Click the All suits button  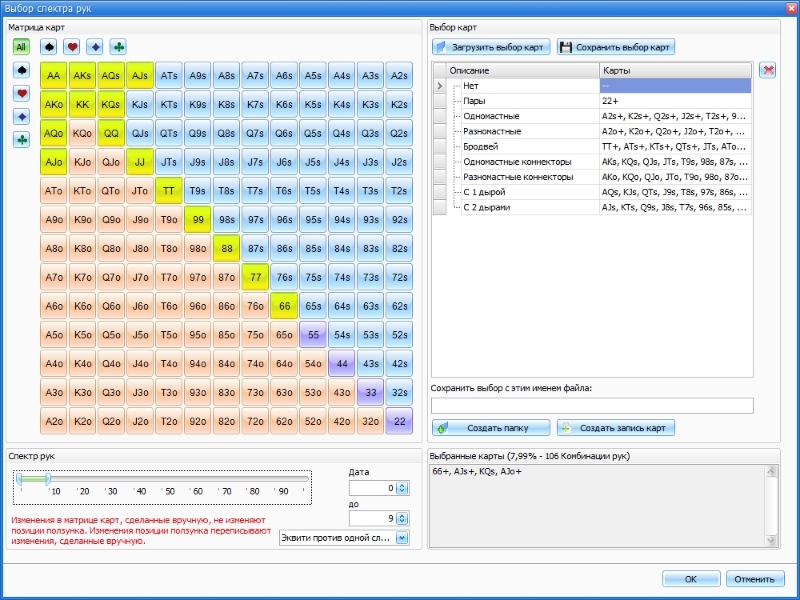click(x=21, y=47)
